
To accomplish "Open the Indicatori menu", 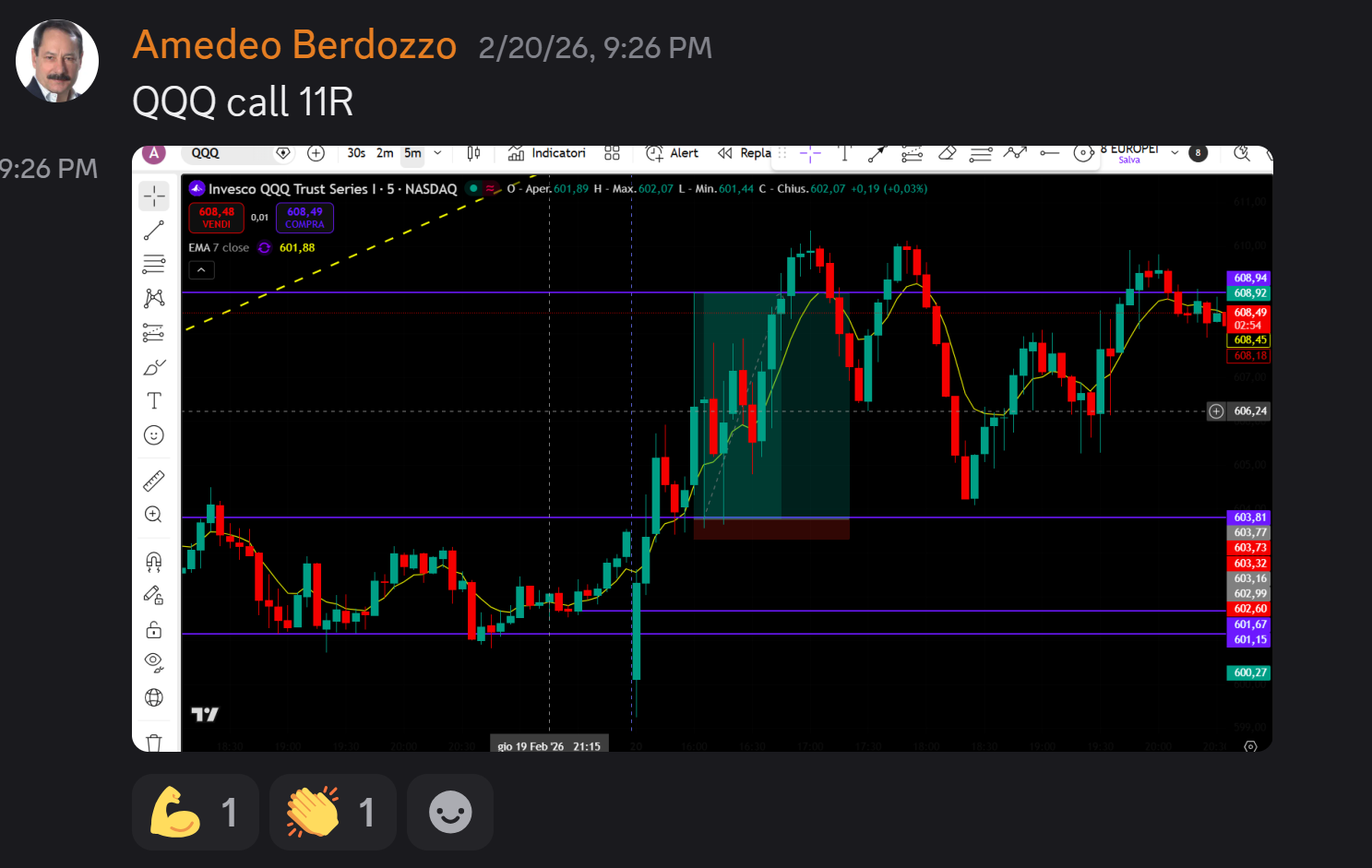I will coord(546,153).
